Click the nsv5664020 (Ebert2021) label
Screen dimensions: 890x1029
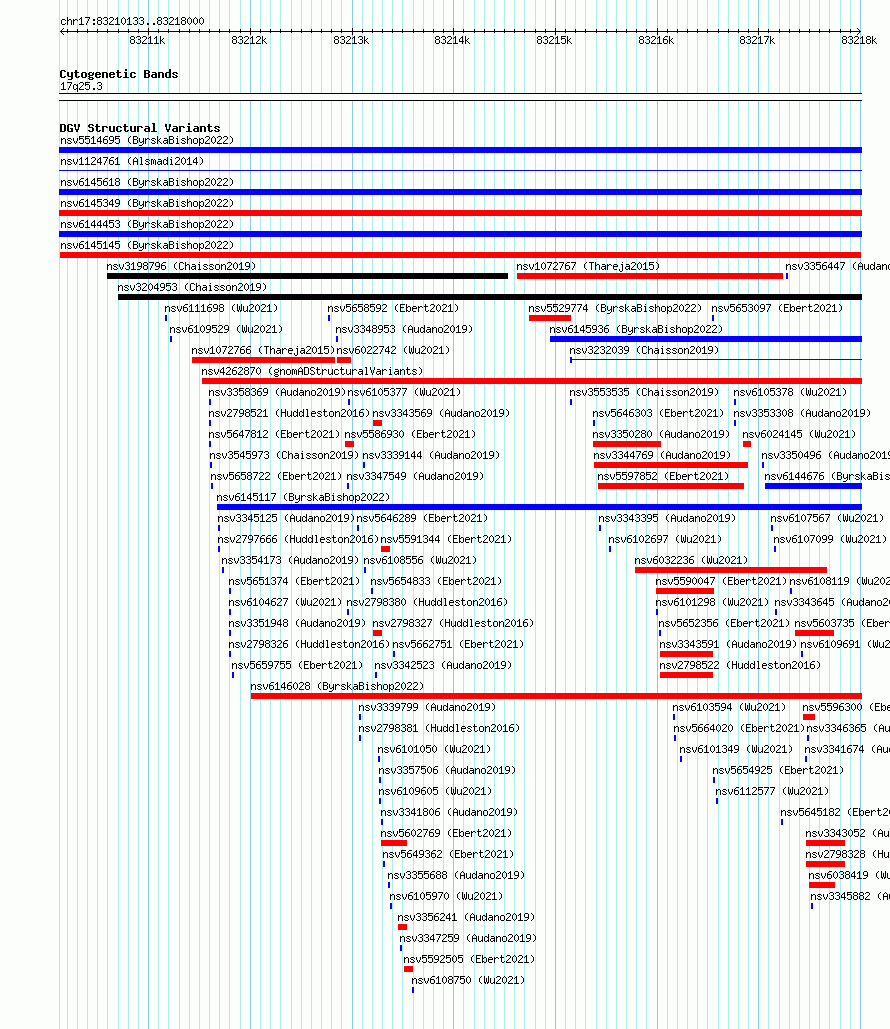click(739, 728)
